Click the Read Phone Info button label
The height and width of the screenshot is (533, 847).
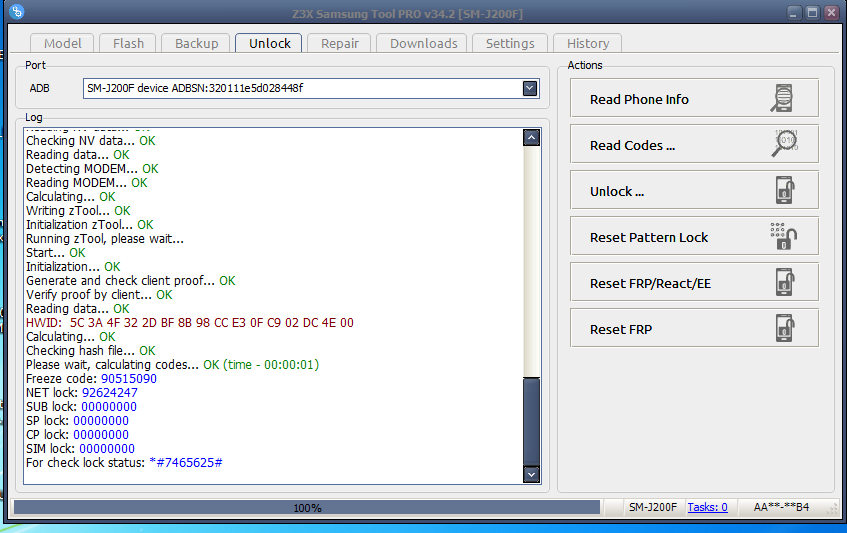point(639,99)
